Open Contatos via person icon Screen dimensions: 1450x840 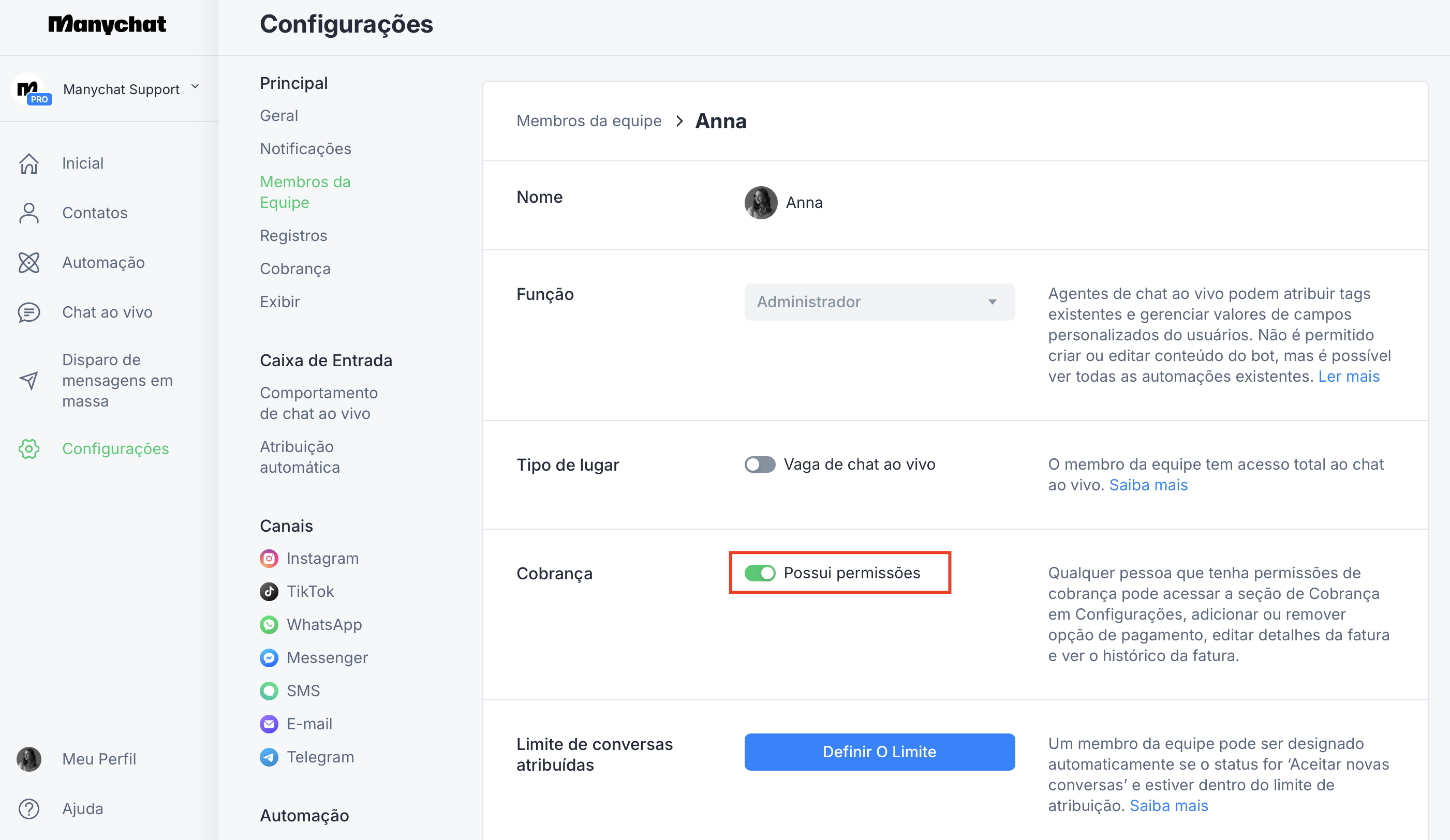(x=29, y=213)
